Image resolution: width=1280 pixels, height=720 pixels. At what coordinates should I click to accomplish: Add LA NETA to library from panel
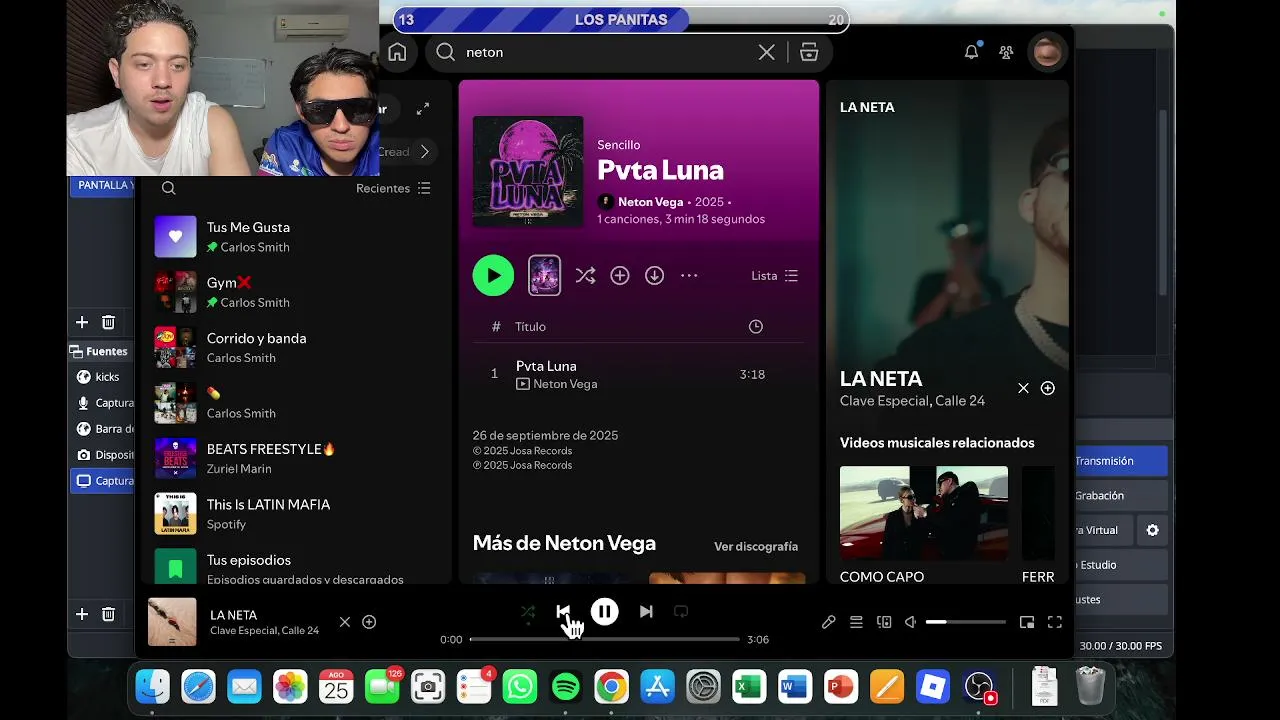[x=1047, y=388]
